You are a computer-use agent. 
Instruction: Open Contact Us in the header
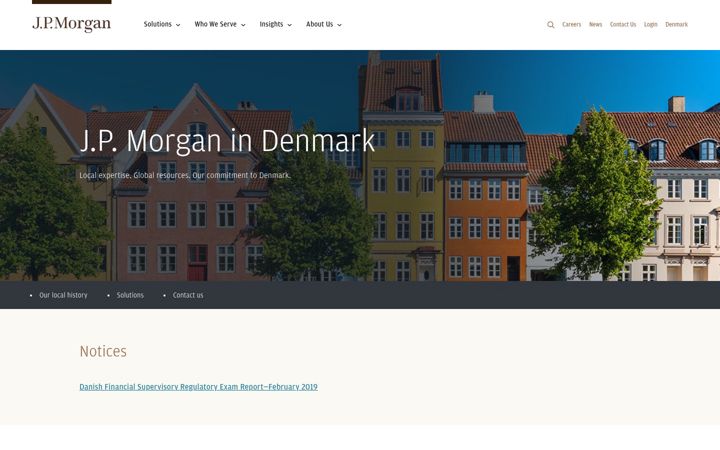623,25
